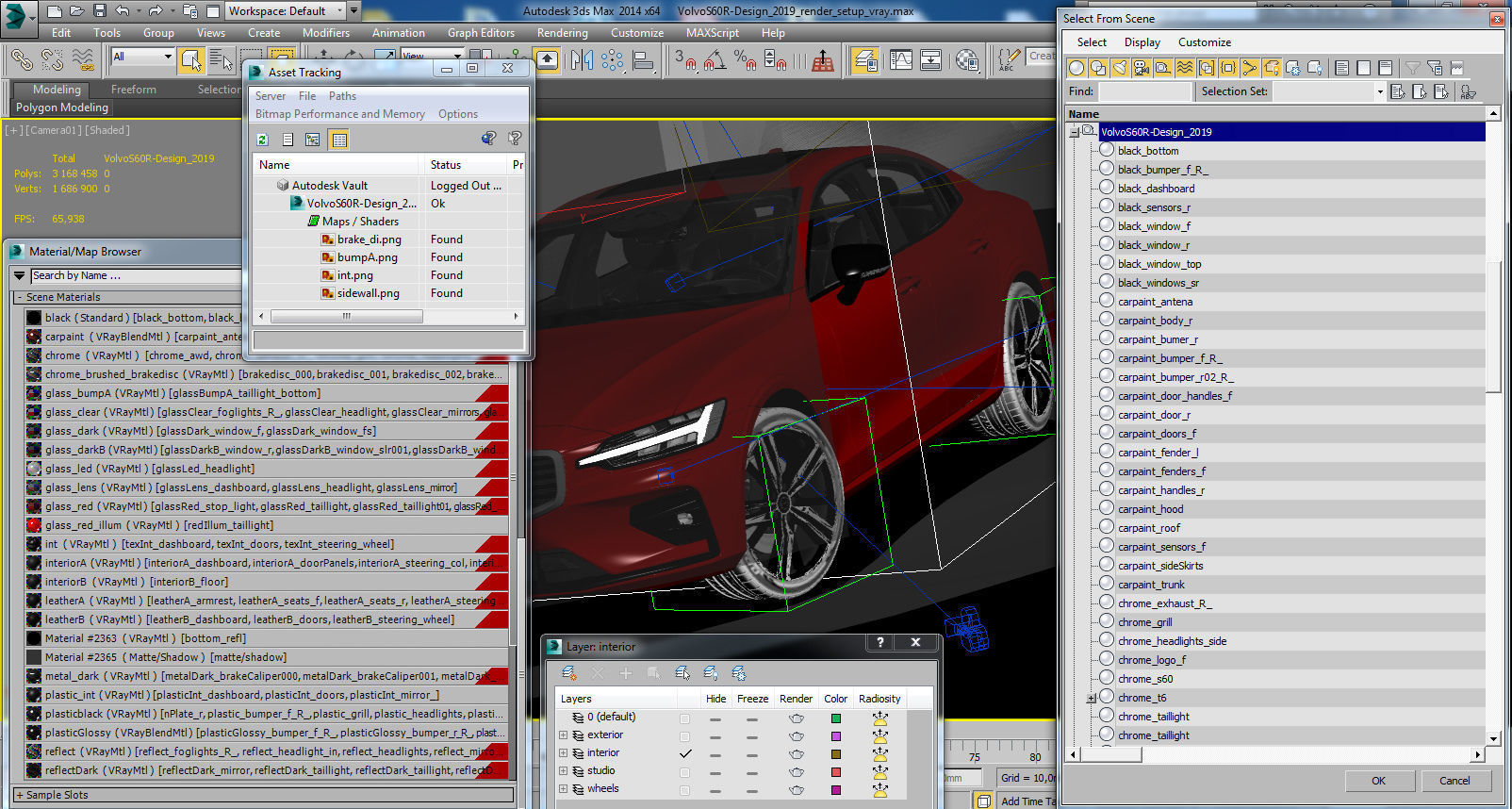Click the Unlink Selection tool
Image resolution: width=1512 pixels, height=809 pixels.
[52, 60]
